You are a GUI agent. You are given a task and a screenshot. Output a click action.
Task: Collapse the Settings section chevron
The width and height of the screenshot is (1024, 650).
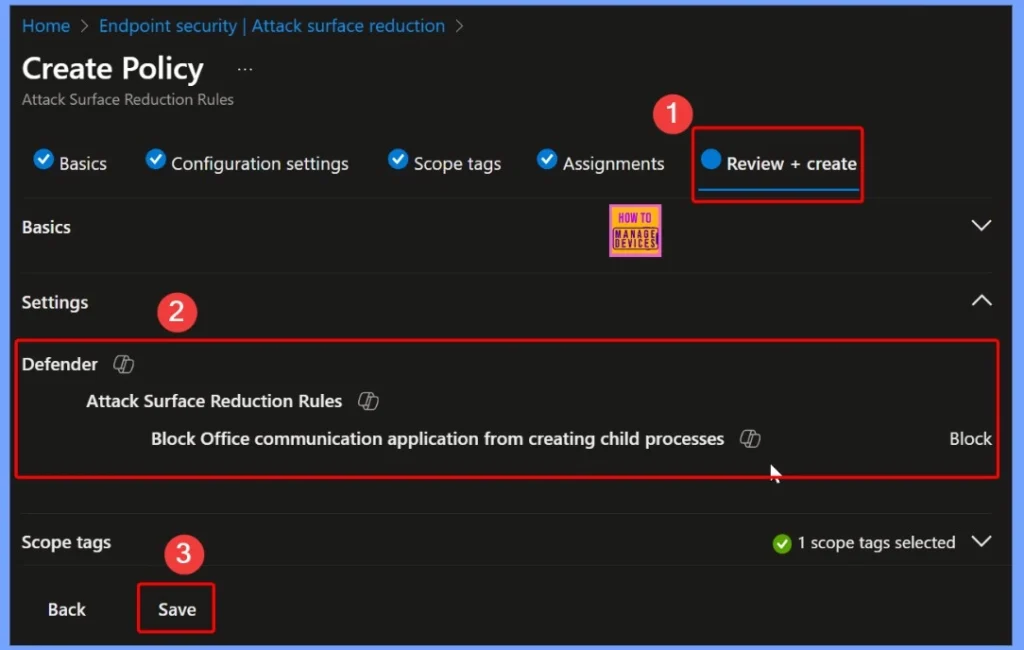(981, 301)
